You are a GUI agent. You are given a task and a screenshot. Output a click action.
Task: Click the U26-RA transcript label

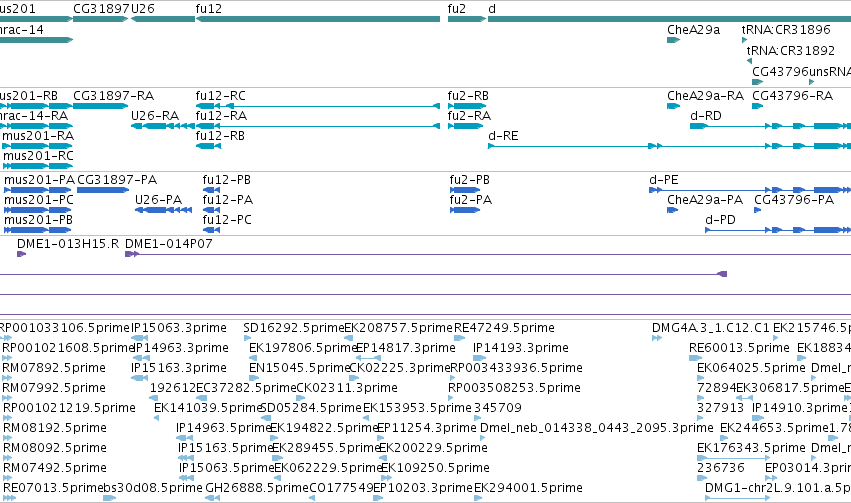[x=155, y=116]
